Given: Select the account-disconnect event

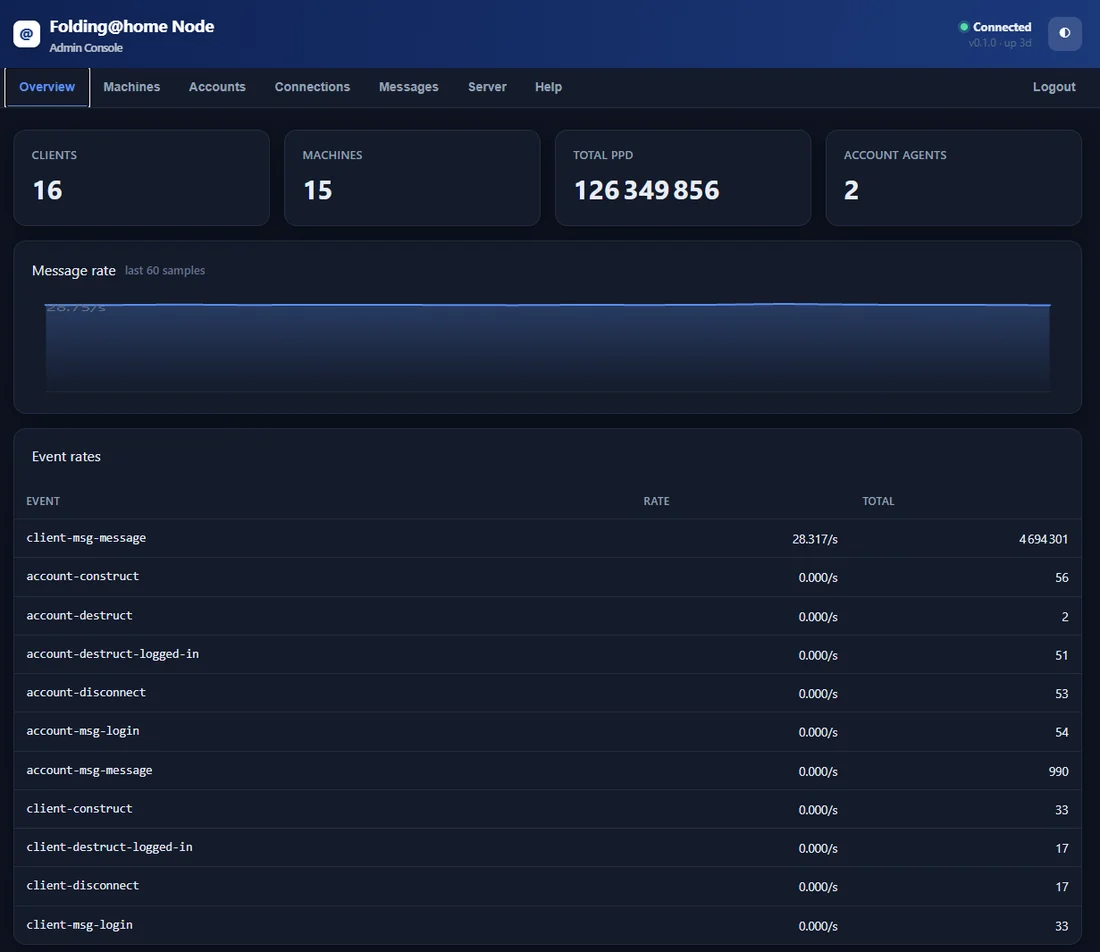Looking at the screenshot, I should pos(86,692).
